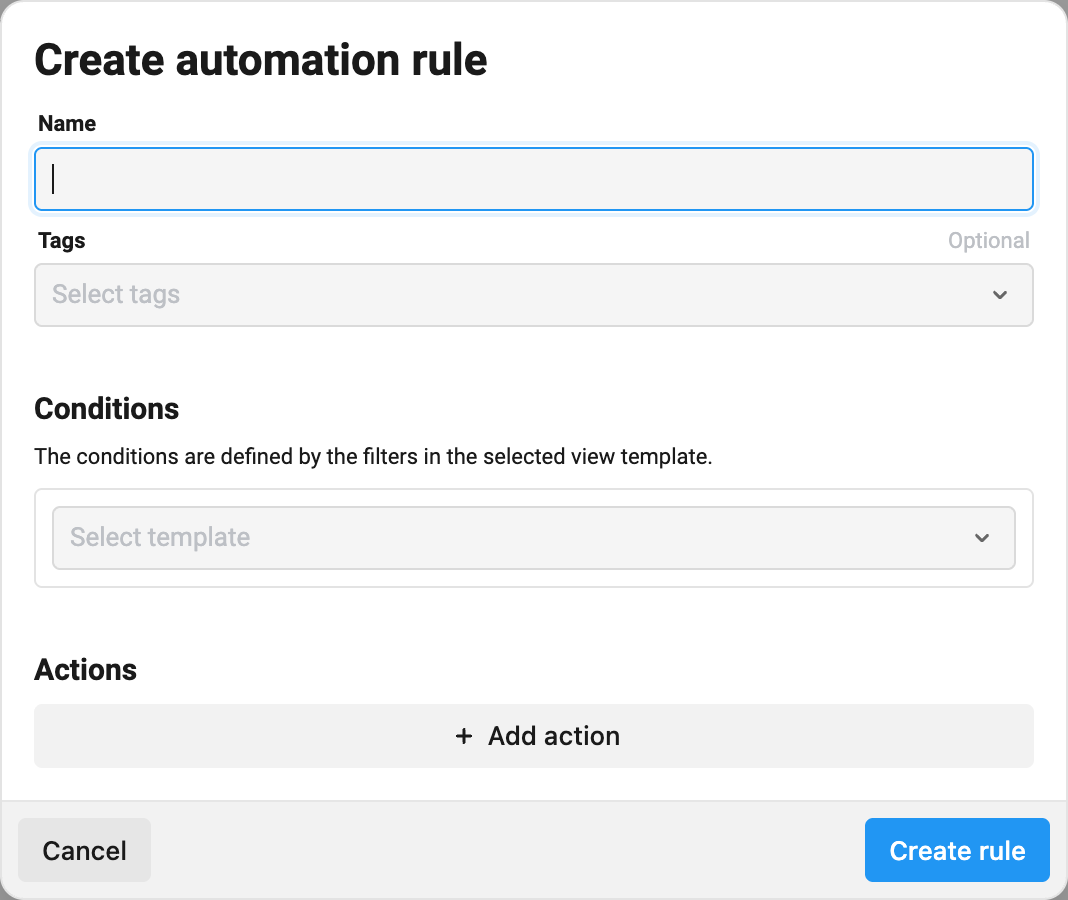Viewport: 1068px width, 900px height.
Task: Click the Conditions section template selector area
Action: [x=534, y=537]
